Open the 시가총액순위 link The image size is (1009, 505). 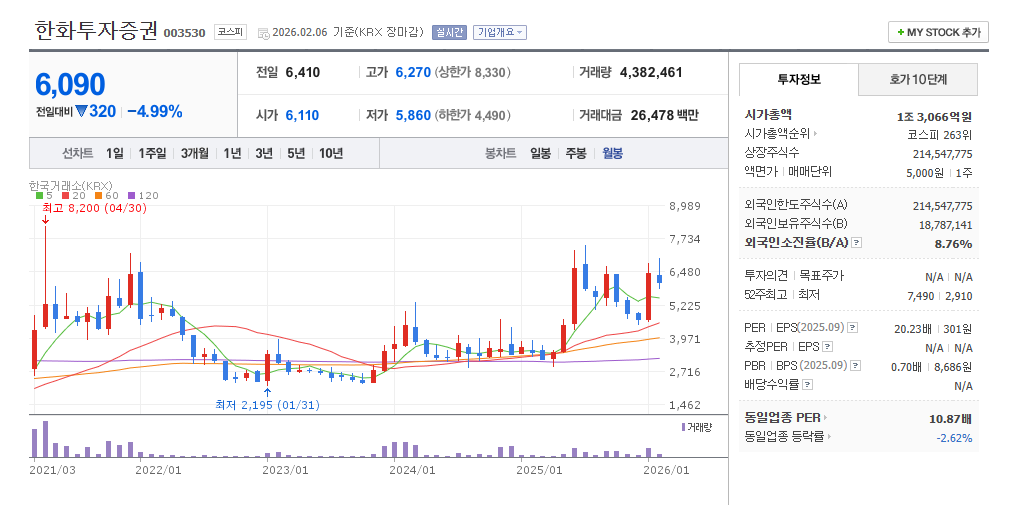[x=777, y=134]
